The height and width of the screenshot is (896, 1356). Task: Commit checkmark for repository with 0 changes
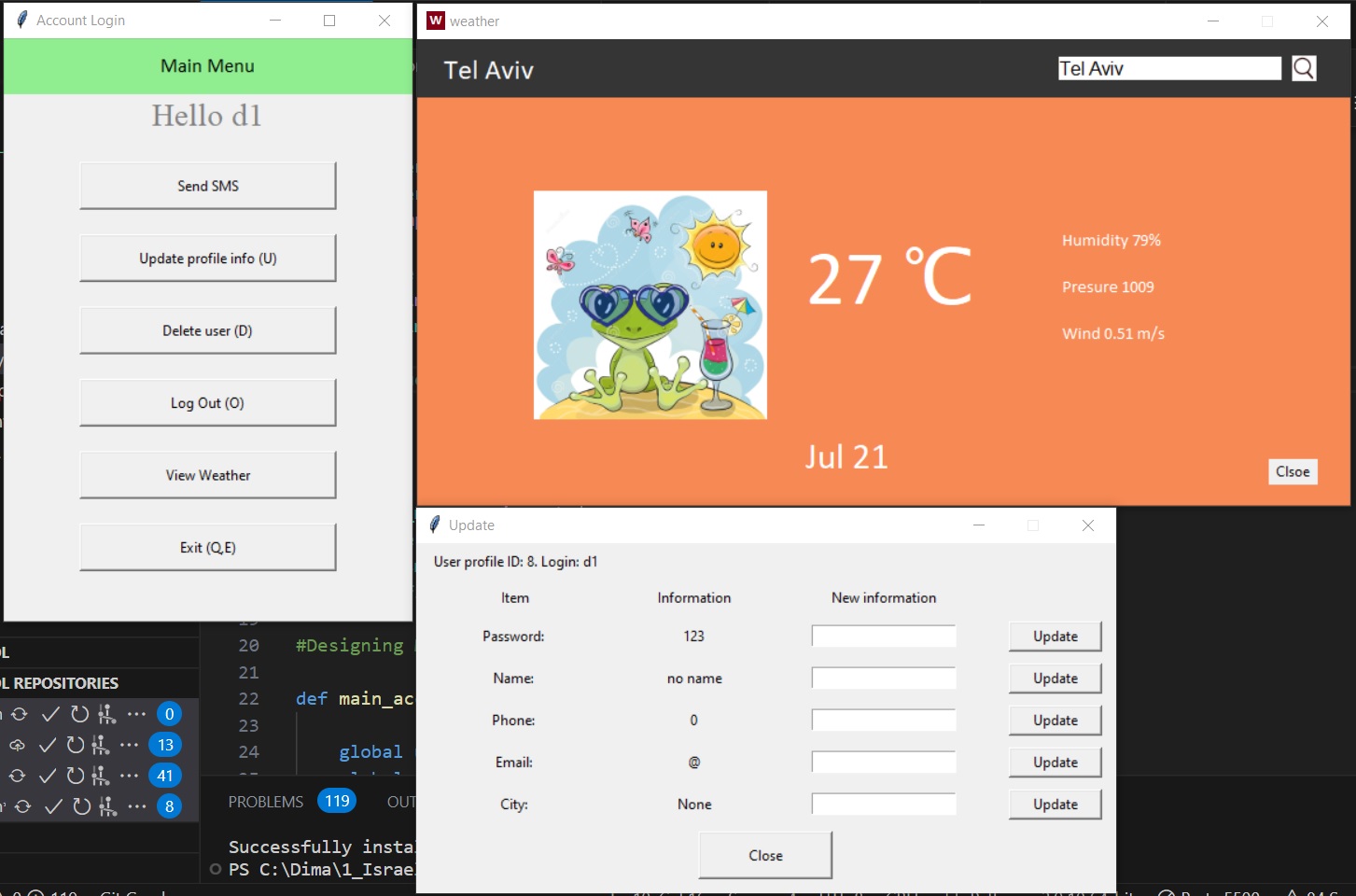(x=50, y=714)
